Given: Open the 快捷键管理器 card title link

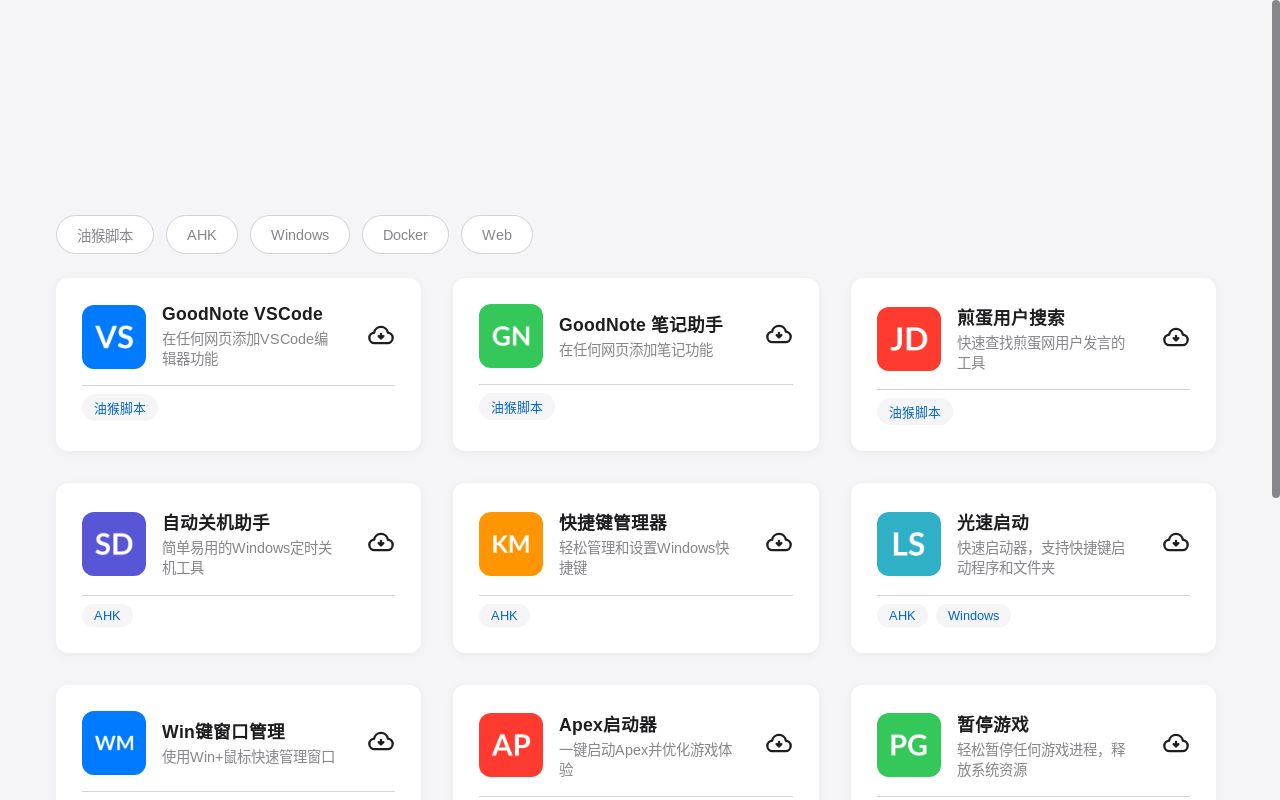Looking at the screenshot, I should (x=613, y=523).
